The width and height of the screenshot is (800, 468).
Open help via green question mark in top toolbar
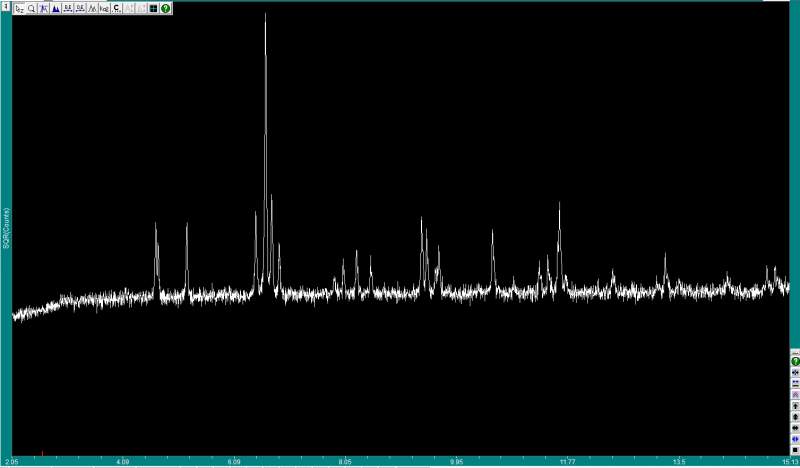point(166,9)
